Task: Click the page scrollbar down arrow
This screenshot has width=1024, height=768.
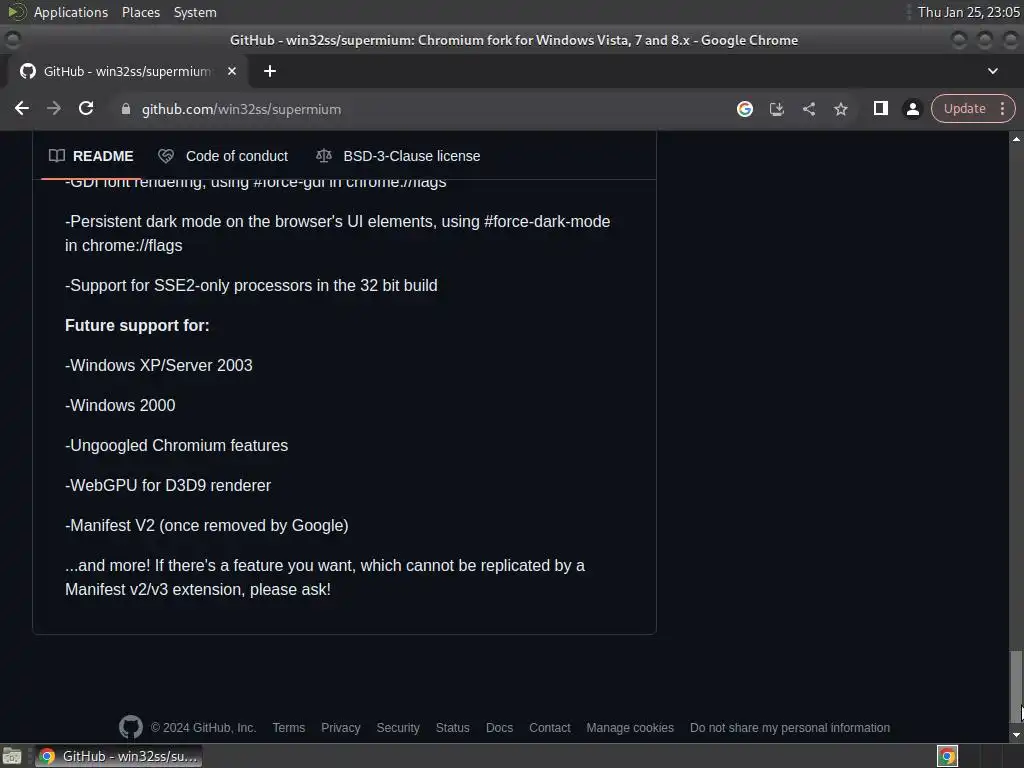Action: (x=1016, y=735)
